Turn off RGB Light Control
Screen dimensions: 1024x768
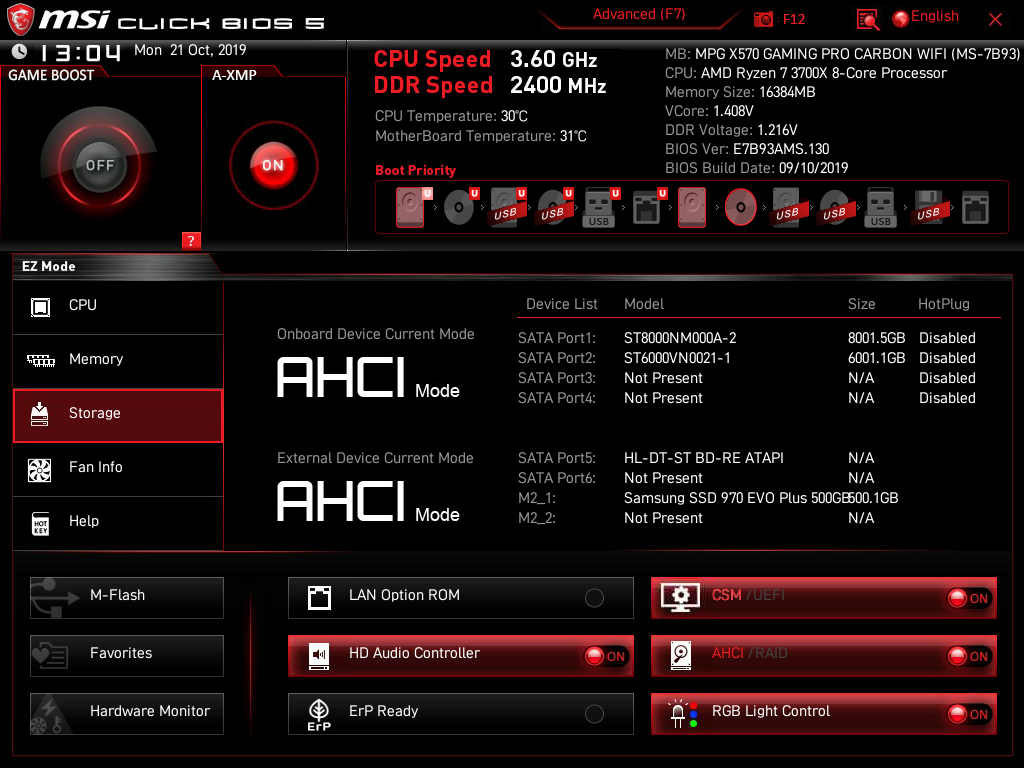point(968,713)
